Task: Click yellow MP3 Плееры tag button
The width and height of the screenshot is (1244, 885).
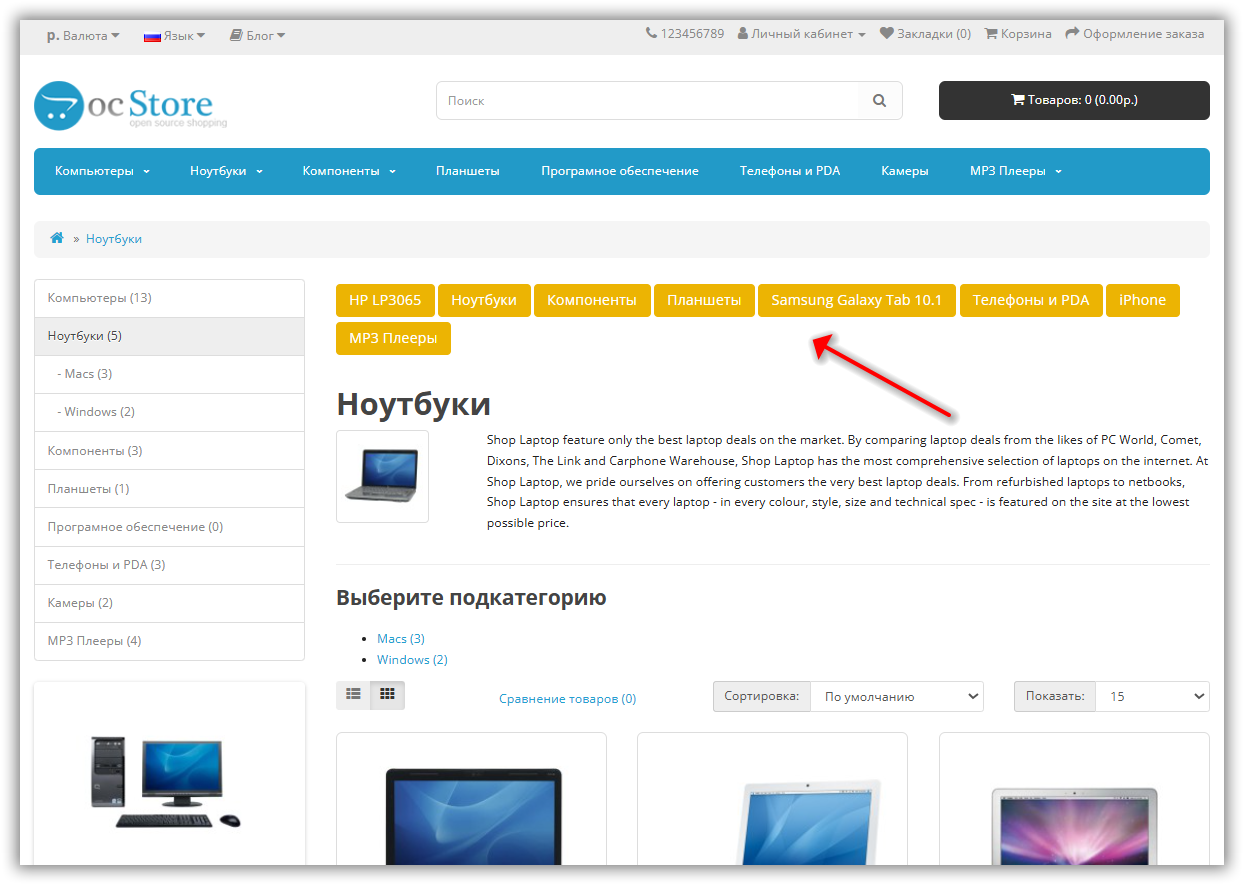Action: click(x=393, y=338)
